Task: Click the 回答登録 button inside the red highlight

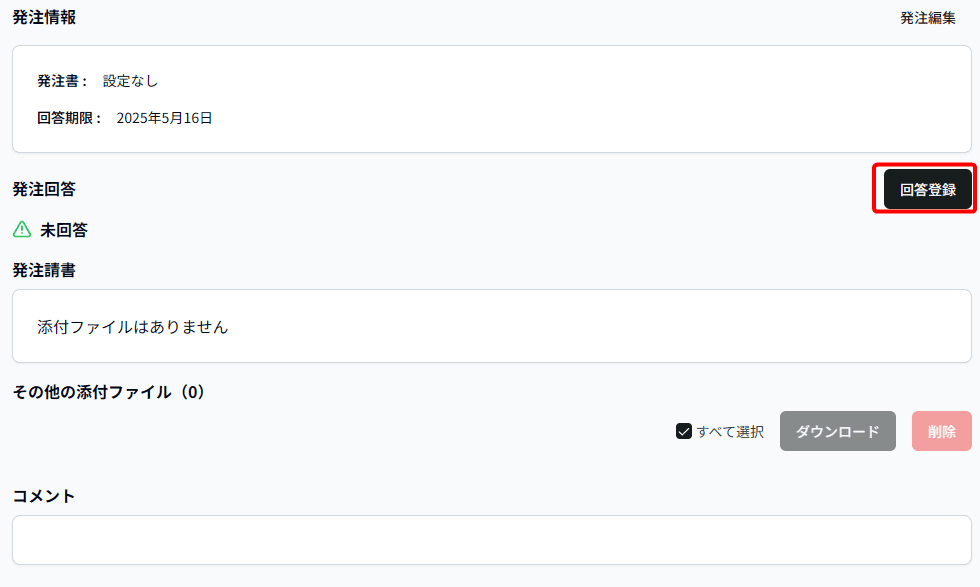Action: pos(926,188)
